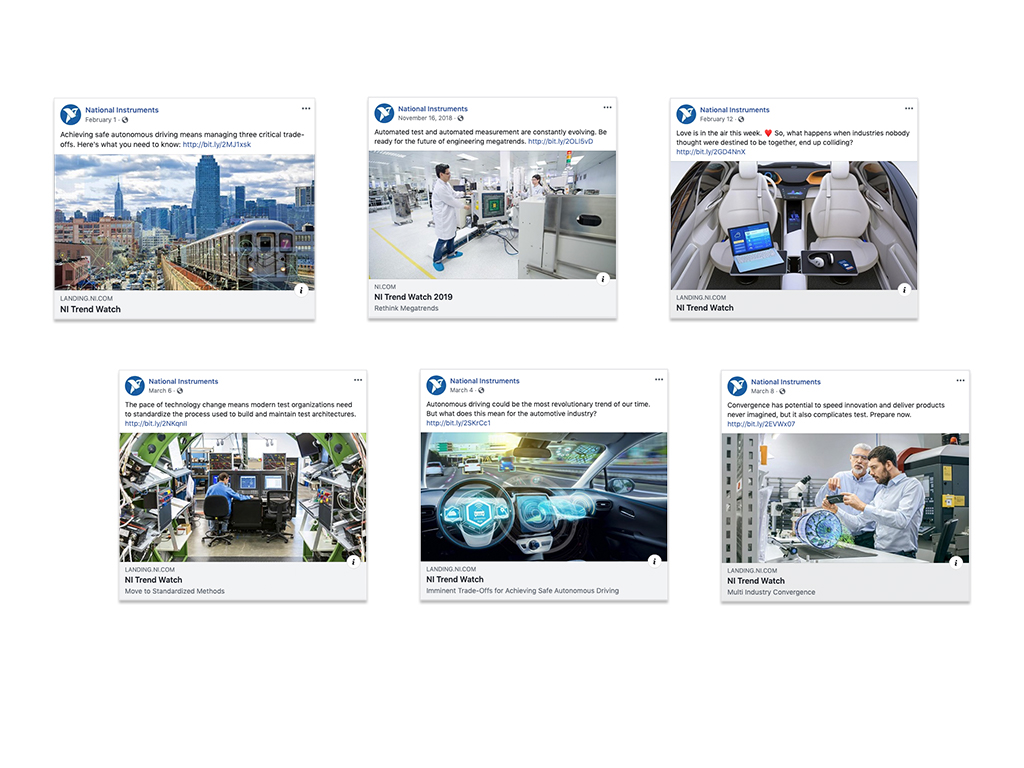Open the bit.ly/2EVWx07 link

(x=761, y=424)
